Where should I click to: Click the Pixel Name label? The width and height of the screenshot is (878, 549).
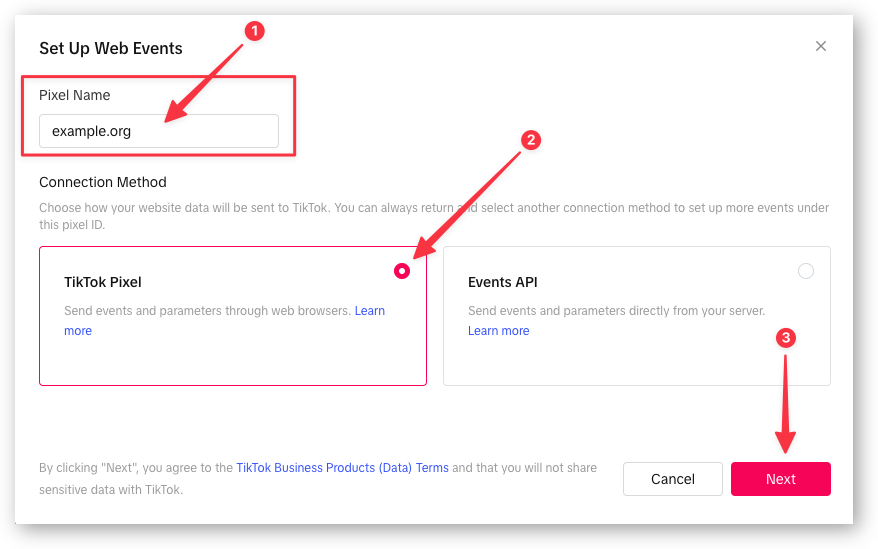point(75,95)
